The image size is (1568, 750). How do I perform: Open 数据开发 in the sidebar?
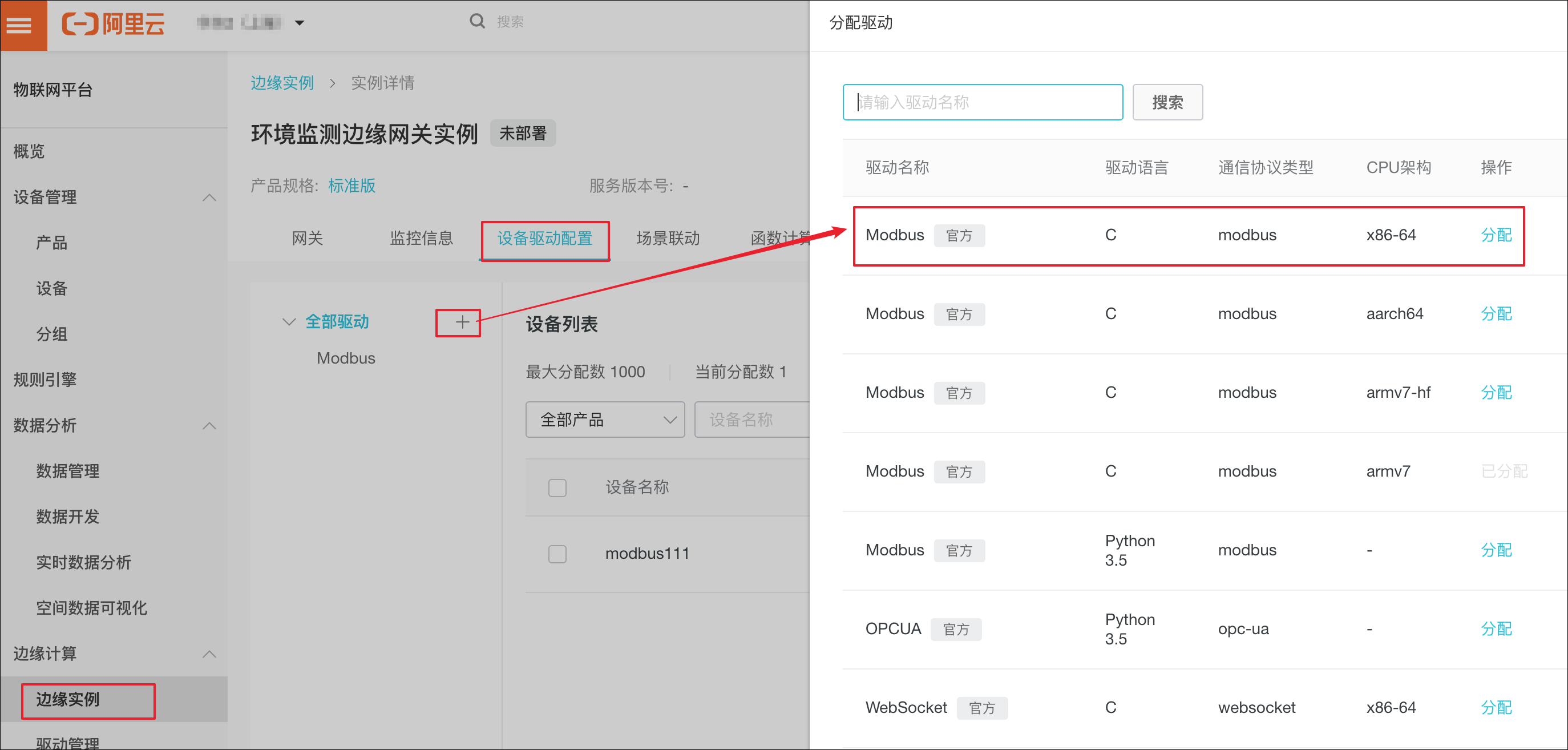[x=67, y=517]
